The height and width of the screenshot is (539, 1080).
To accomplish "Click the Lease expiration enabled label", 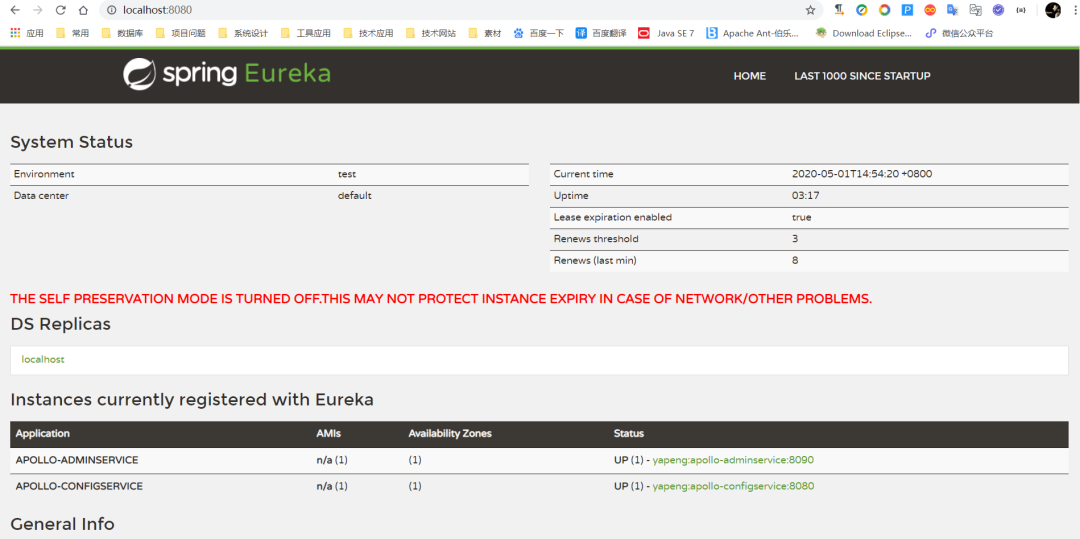I will tap(612, 218).
